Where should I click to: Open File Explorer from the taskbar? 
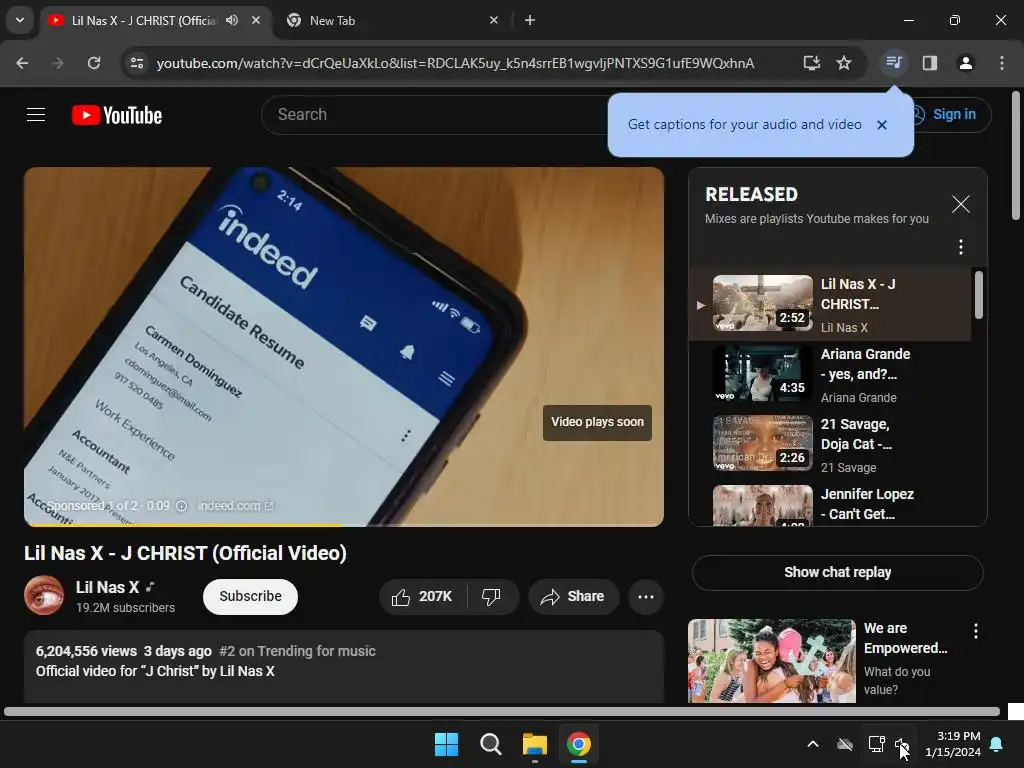(534, 744)
